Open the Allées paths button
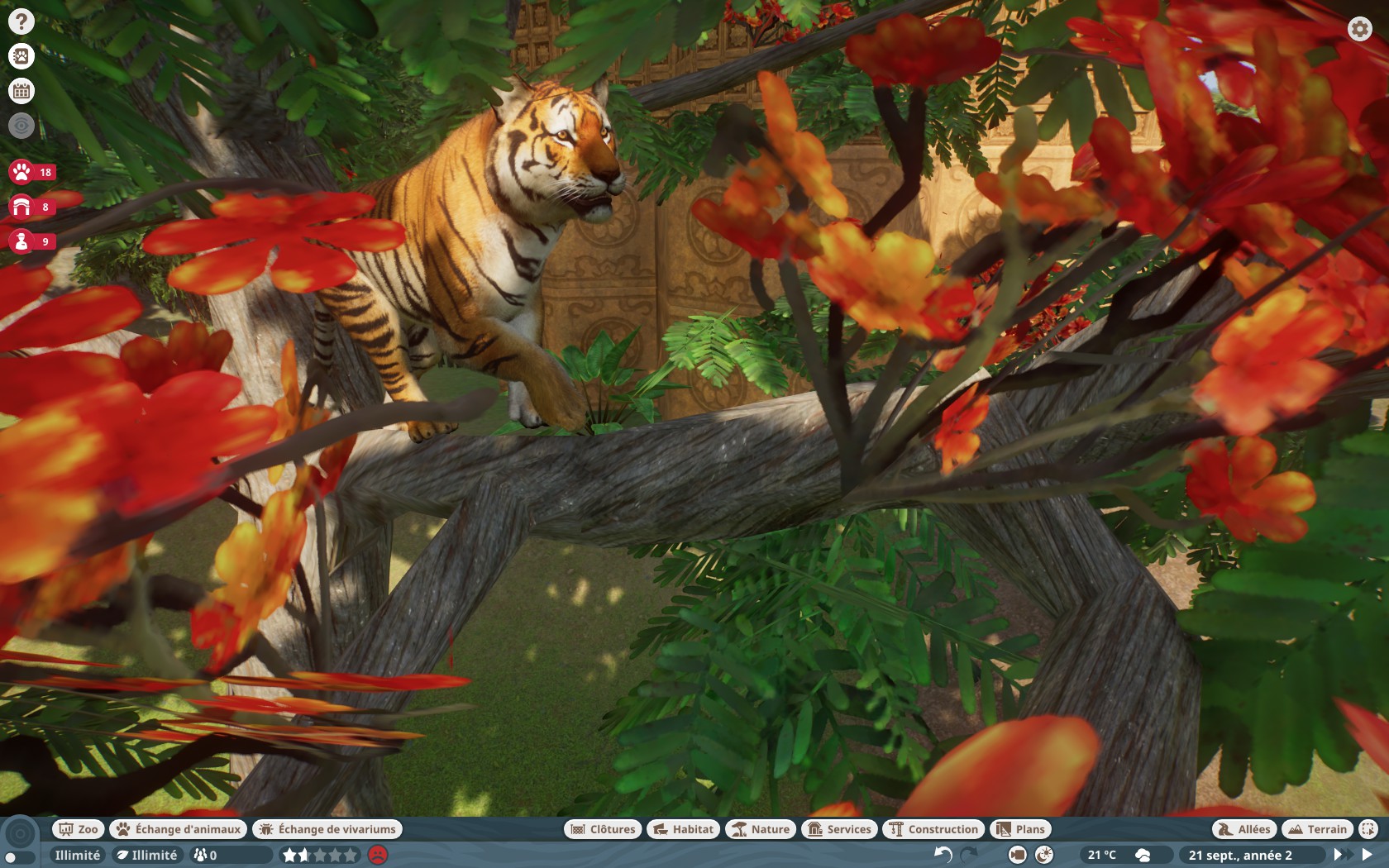Viewport: 1389px width, 868px height. 1244,829
